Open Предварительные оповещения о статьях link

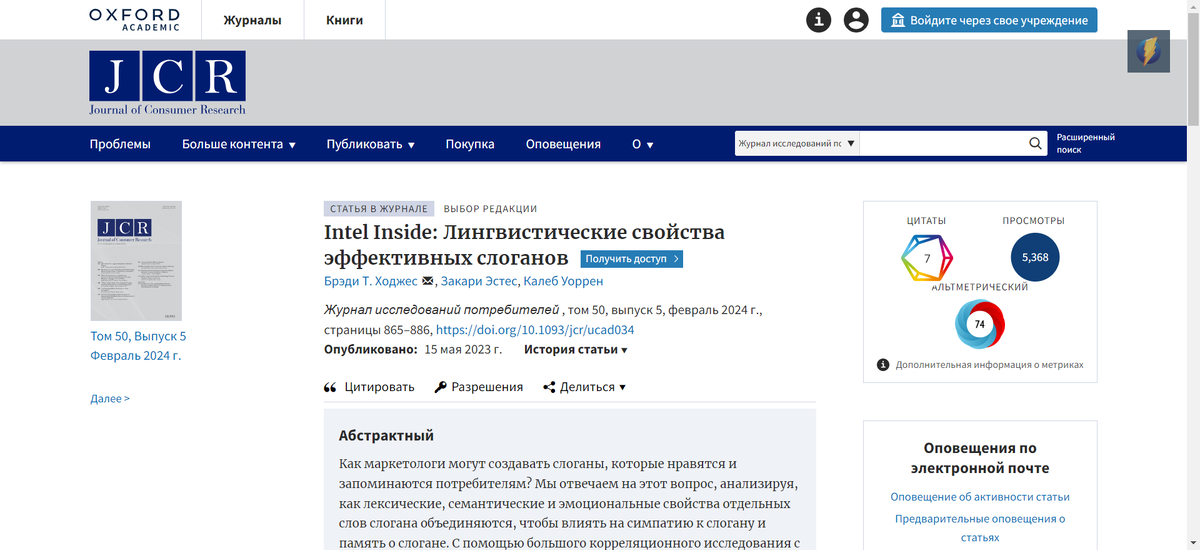tap(980, 528)
